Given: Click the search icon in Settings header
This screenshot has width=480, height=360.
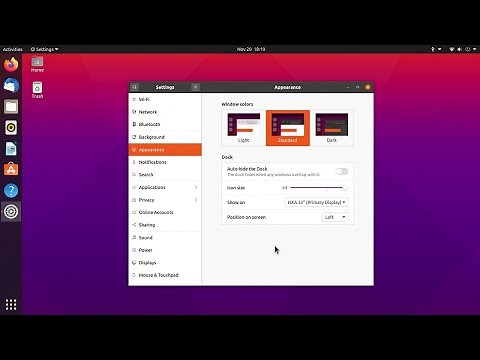Looking at the screenshot, I should pyautogui.click(x=134, y=87).
